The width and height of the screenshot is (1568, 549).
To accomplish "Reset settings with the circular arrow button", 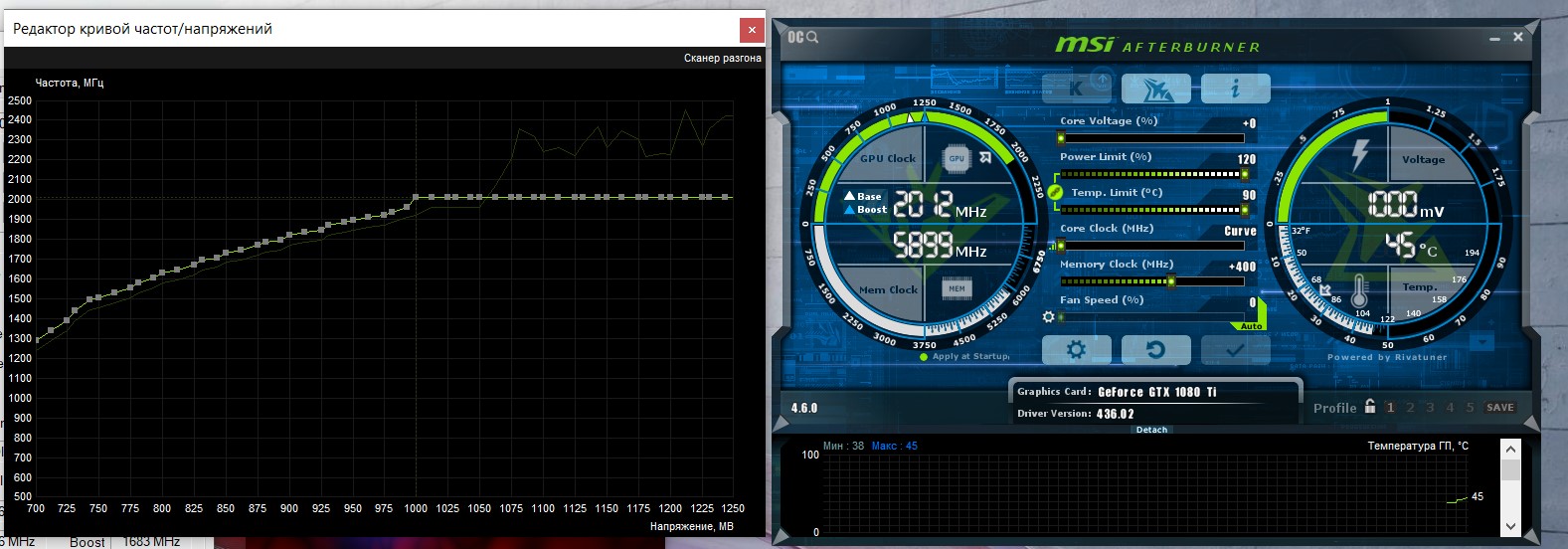I will pos(1155,350).
